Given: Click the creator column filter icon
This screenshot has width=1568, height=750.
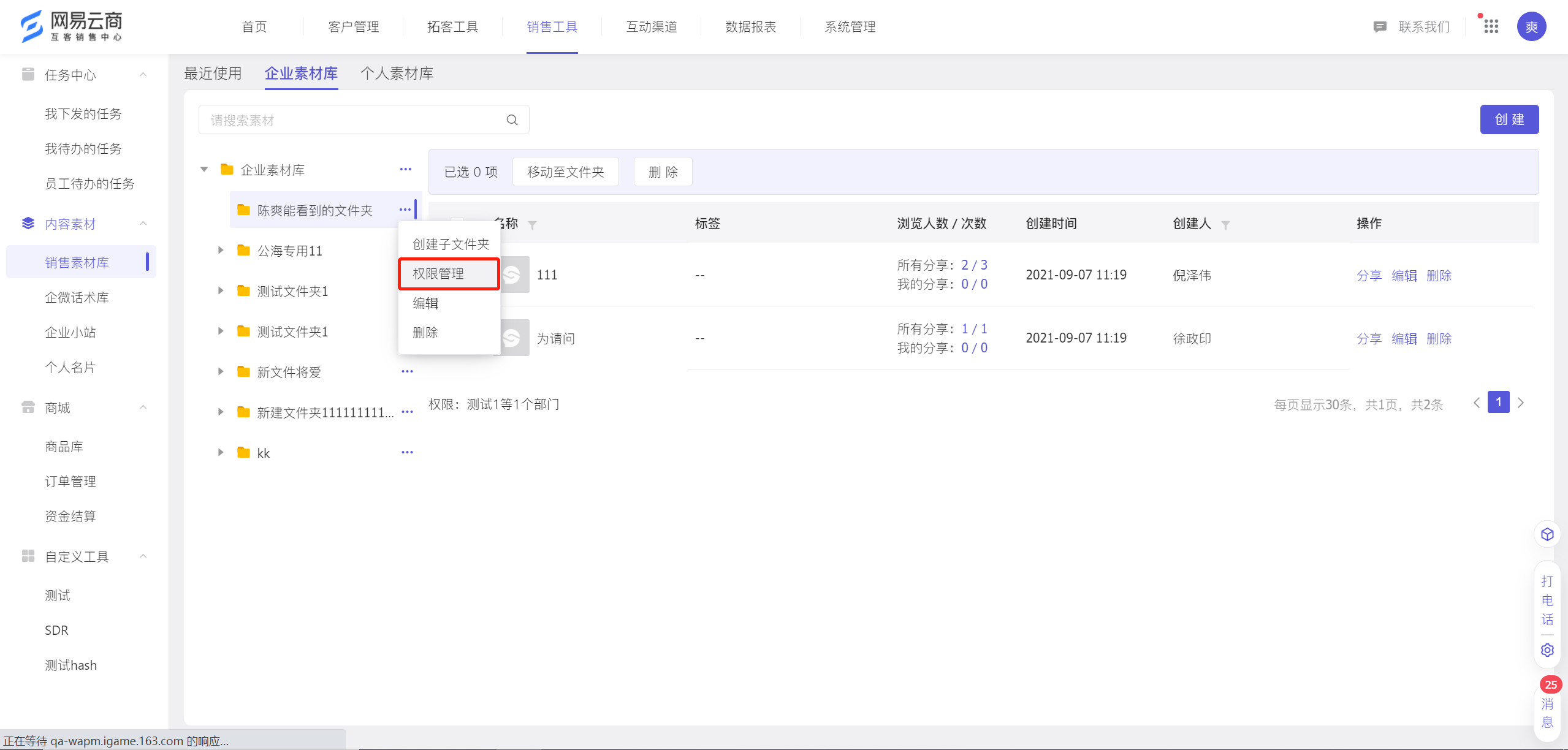Looking at the screenshot, I should click(1225, 225).
